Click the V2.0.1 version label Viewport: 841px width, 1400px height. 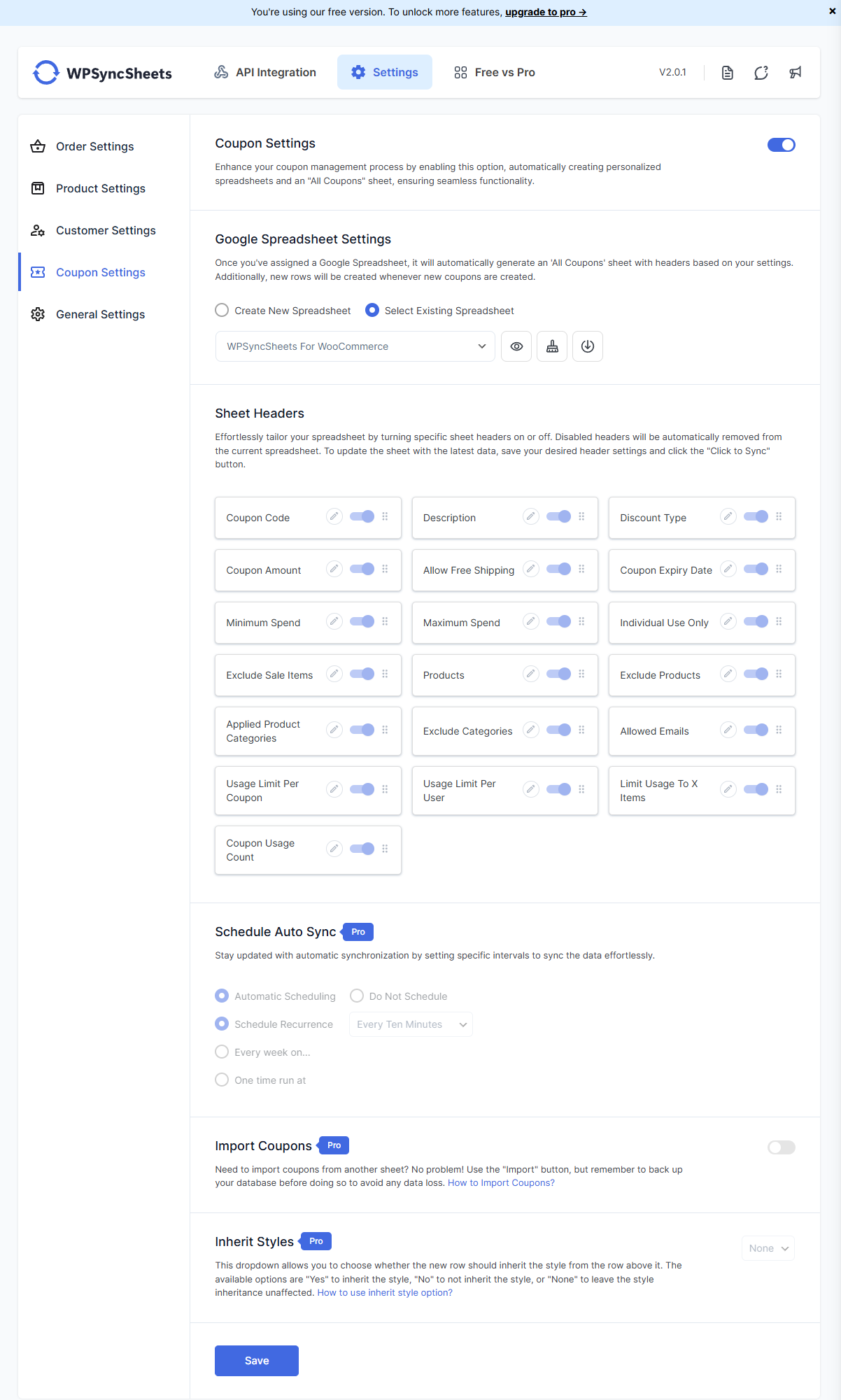pos(672,72)
